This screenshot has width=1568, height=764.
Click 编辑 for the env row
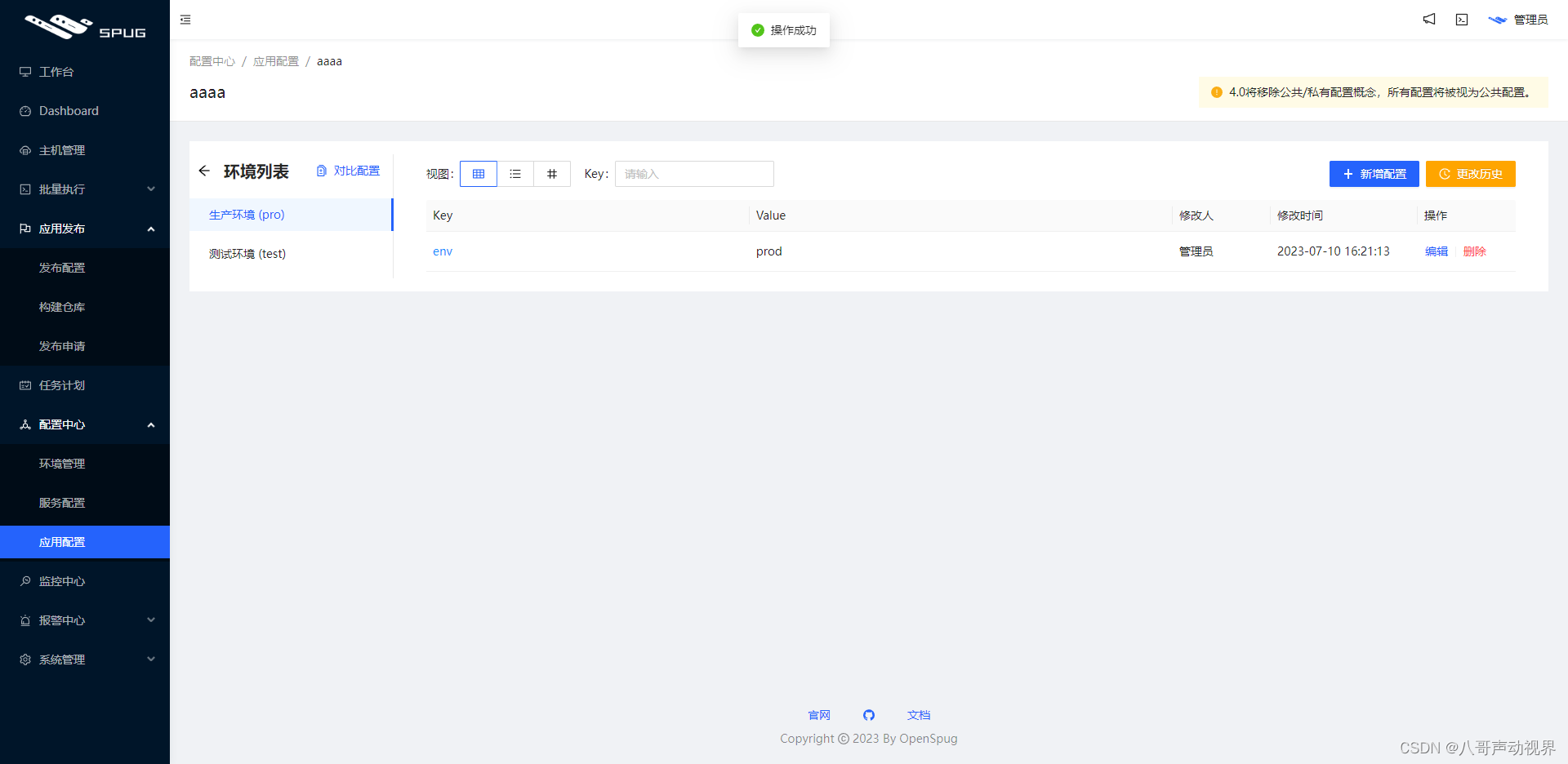click(x=1437, y=251)
